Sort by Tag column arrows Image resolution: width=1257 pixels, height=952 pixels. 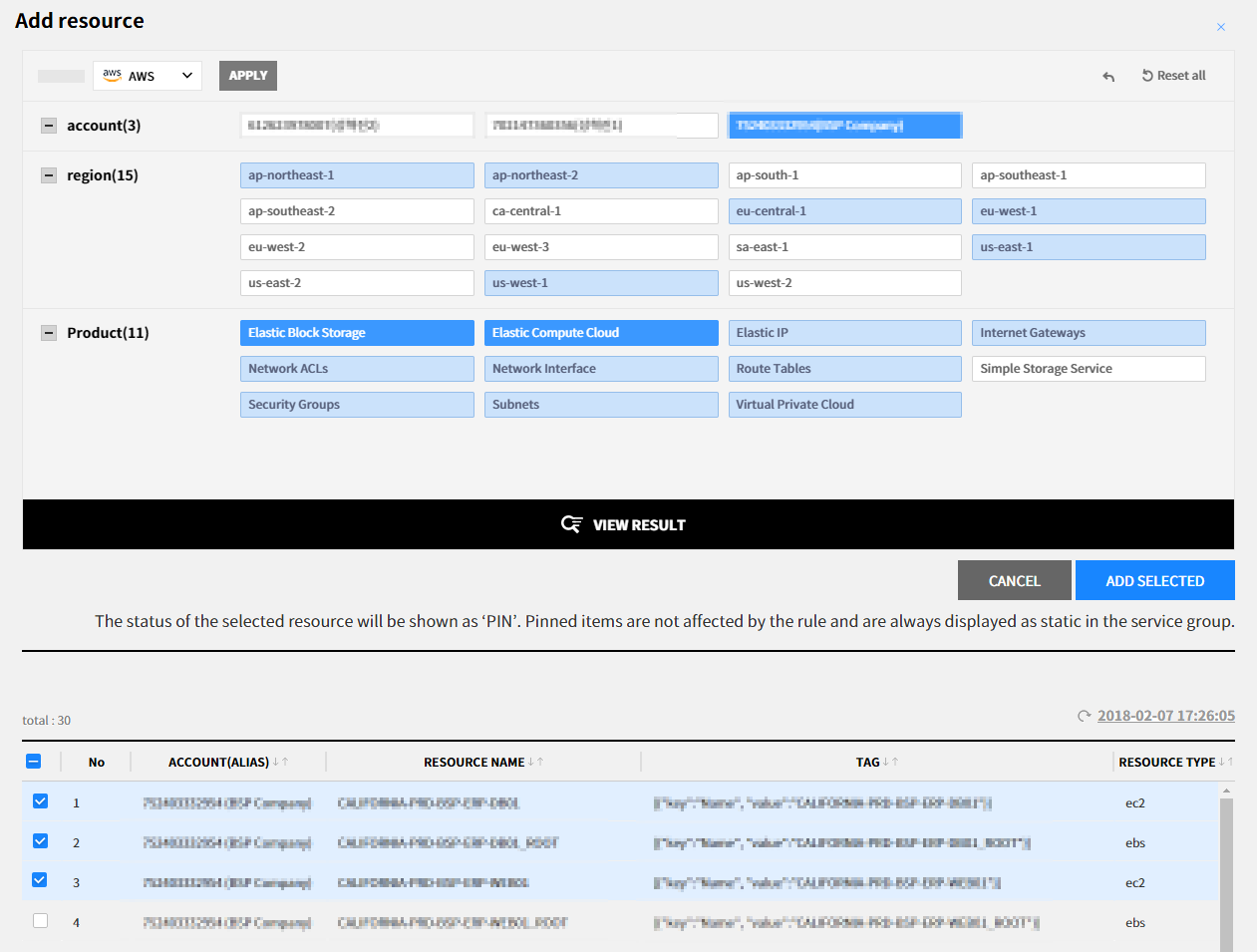[890, 763]
